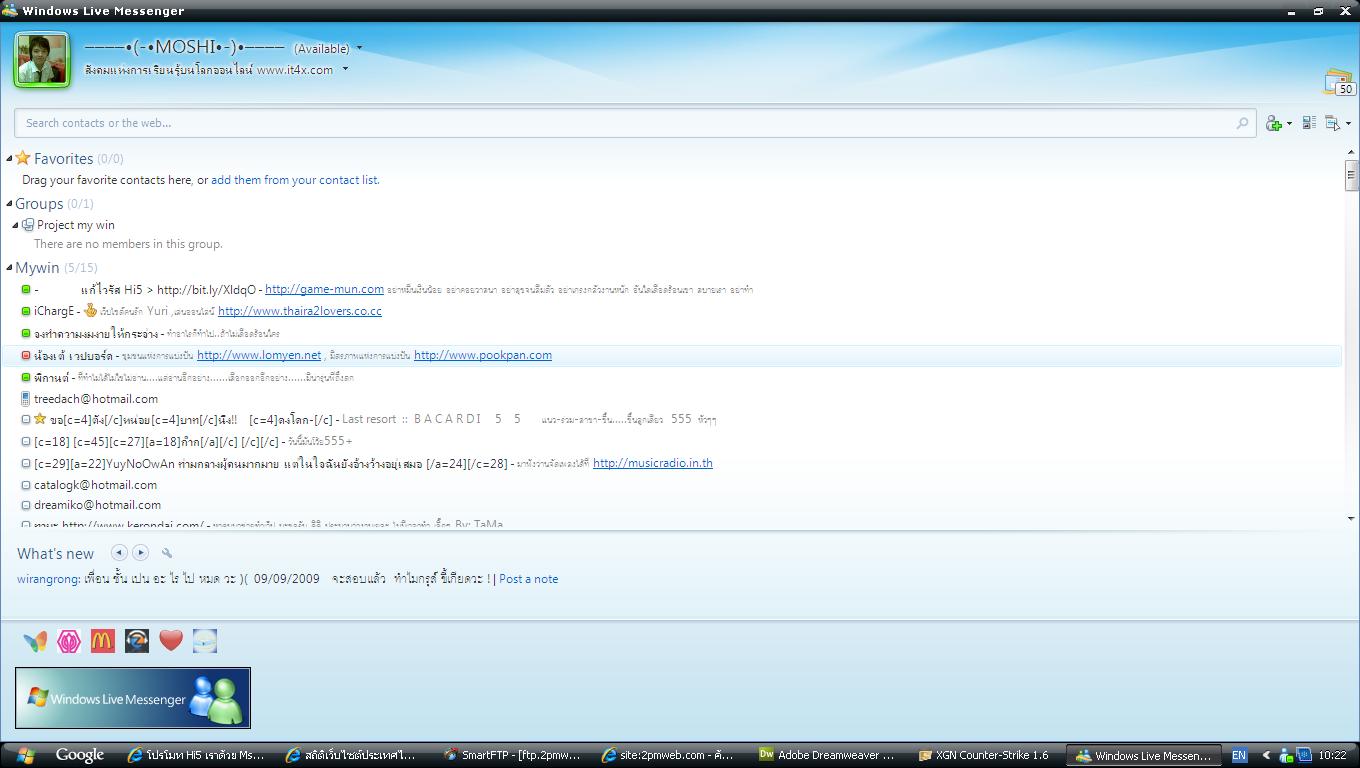Click status icon of contact above treedach
The height and width of the screenshot is (768, 1360).
(26, 377)
